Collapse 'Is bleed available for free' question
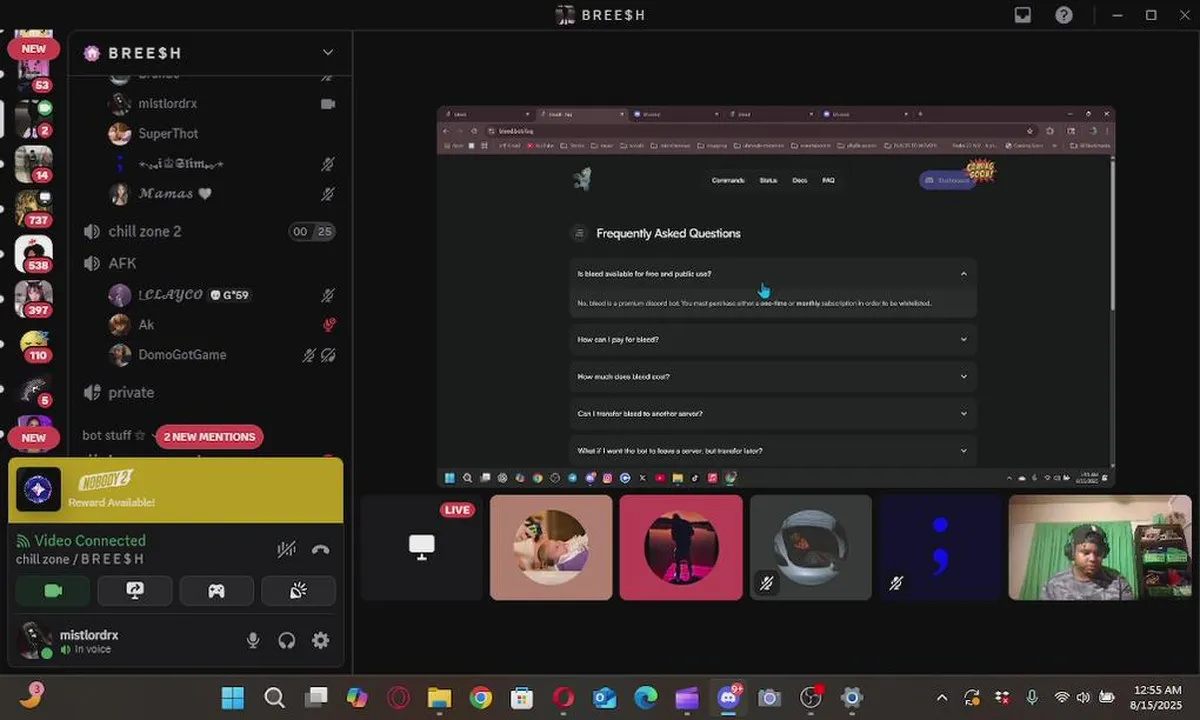This screenshot has height=720, width=1200. (773, 273)
